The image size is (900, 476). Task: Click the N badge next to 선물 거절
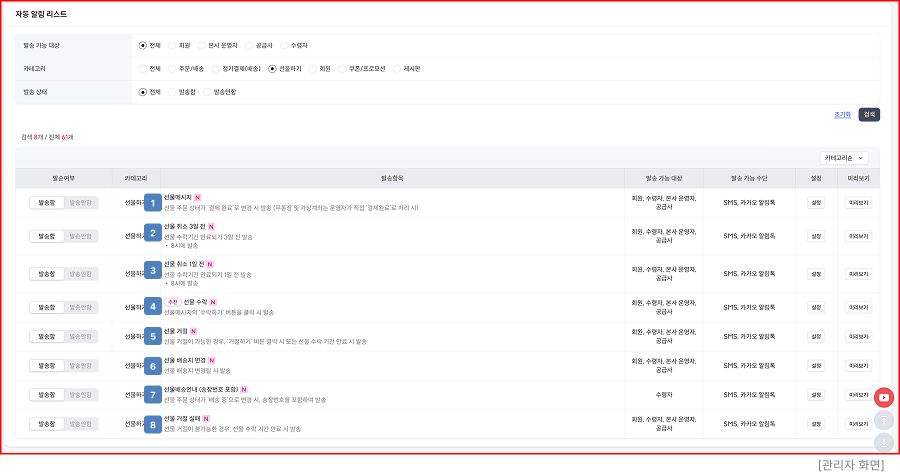[193, 331]
